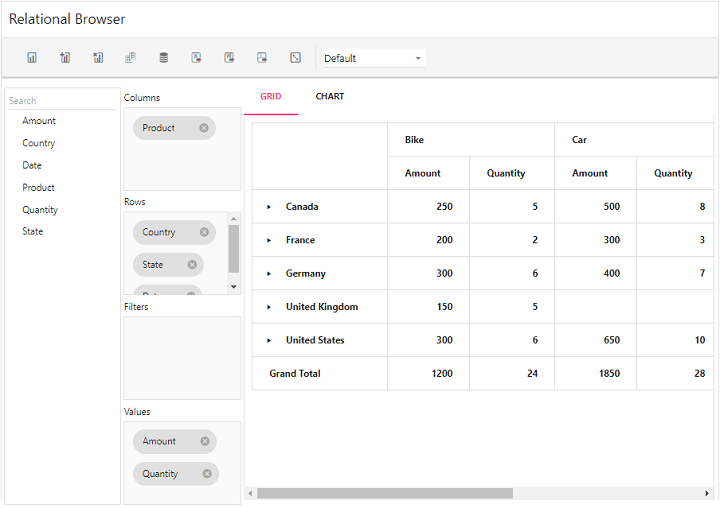Viewport: 720px width, 508px height.
Task: Switch to the CHART tab
Action: (329, 97)
